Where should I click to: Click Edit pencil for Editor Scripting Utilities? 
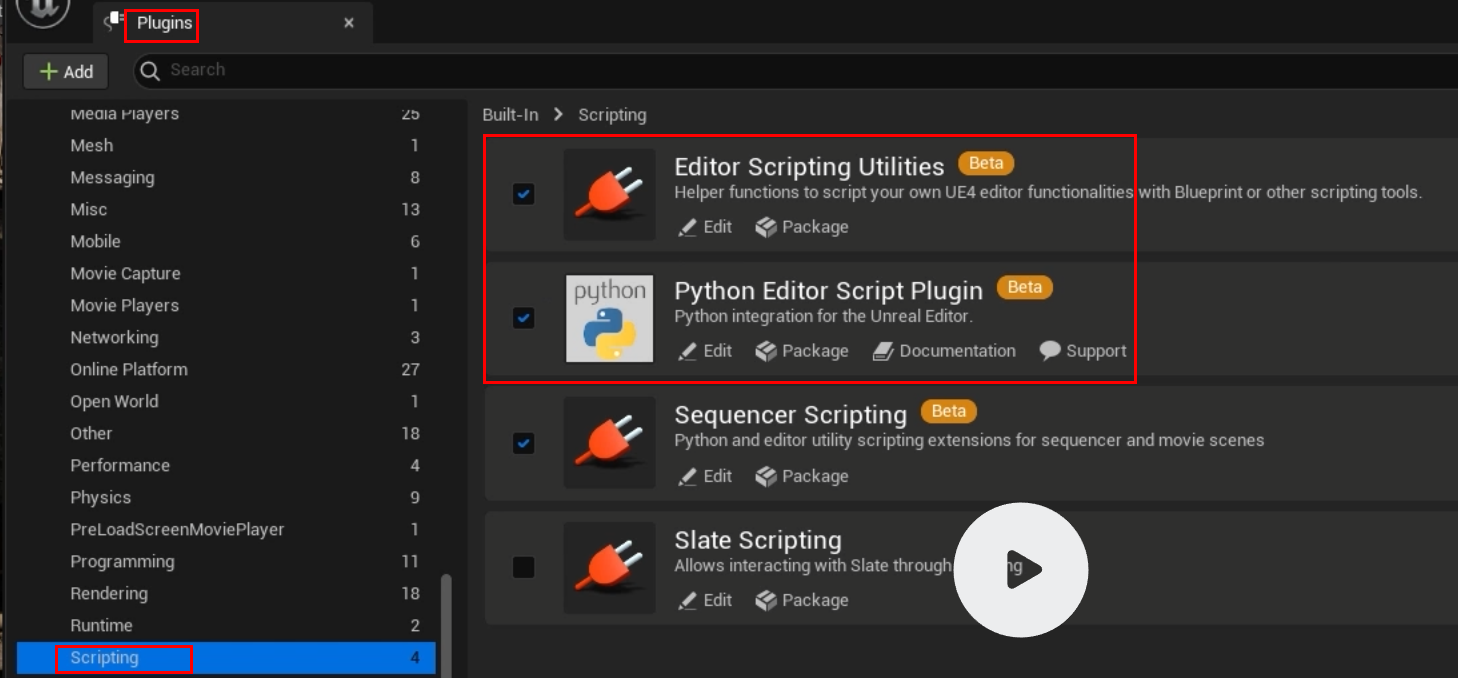[x=705, y=227]
